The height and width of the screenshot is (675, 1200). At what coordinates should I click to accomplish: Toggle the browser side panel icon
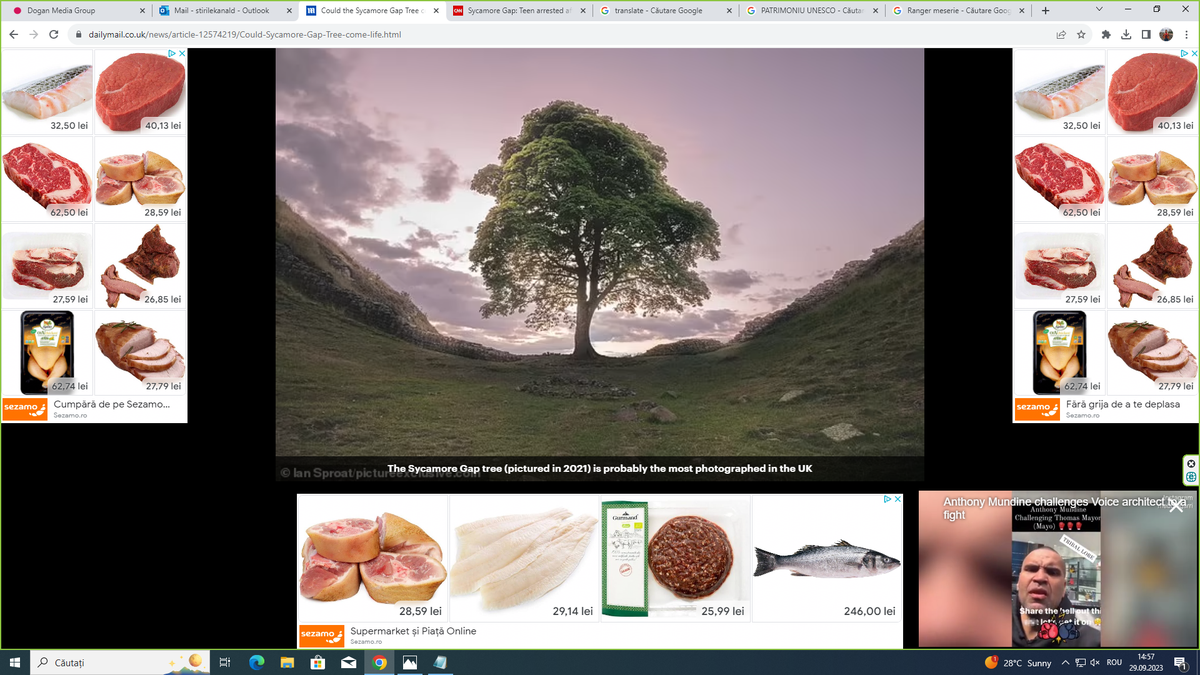coord(1147,34)
